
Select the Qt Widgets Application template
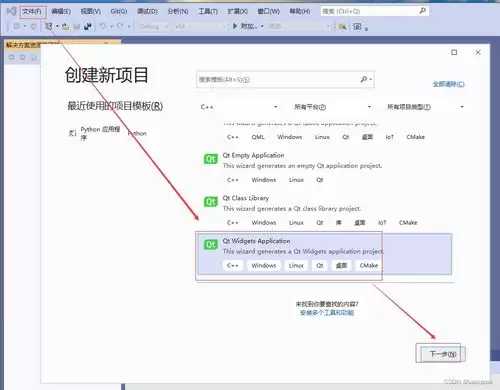coord(325,255)
